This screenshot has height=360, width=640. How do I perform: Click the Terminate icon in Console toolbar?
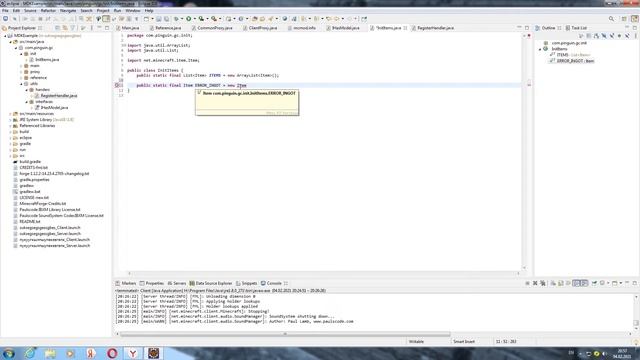[527, 283]
